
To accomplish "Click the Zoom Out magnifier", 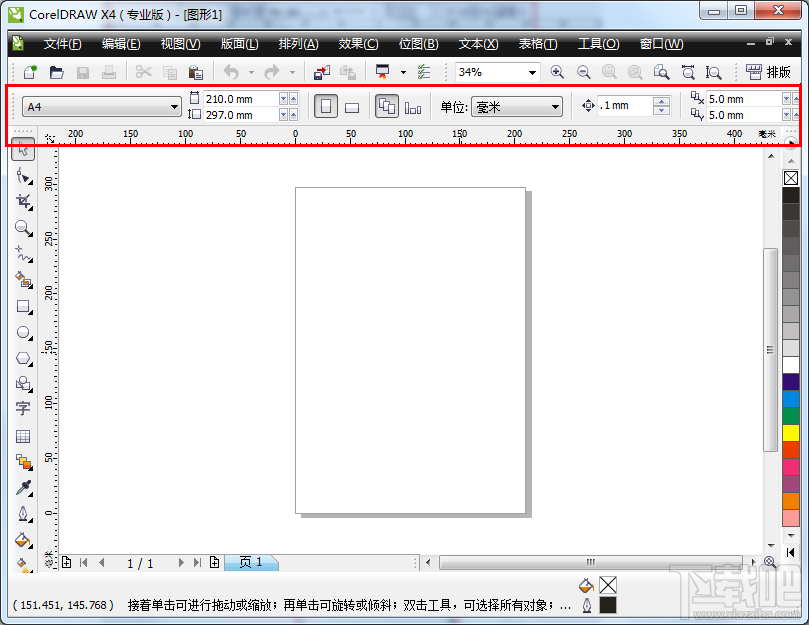I will coord(584,72).
